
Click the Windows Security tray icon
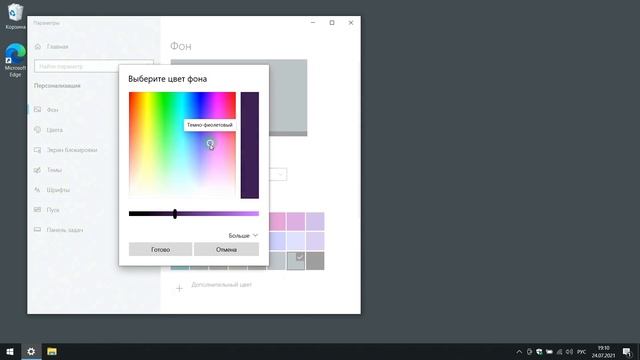[539, 352]
